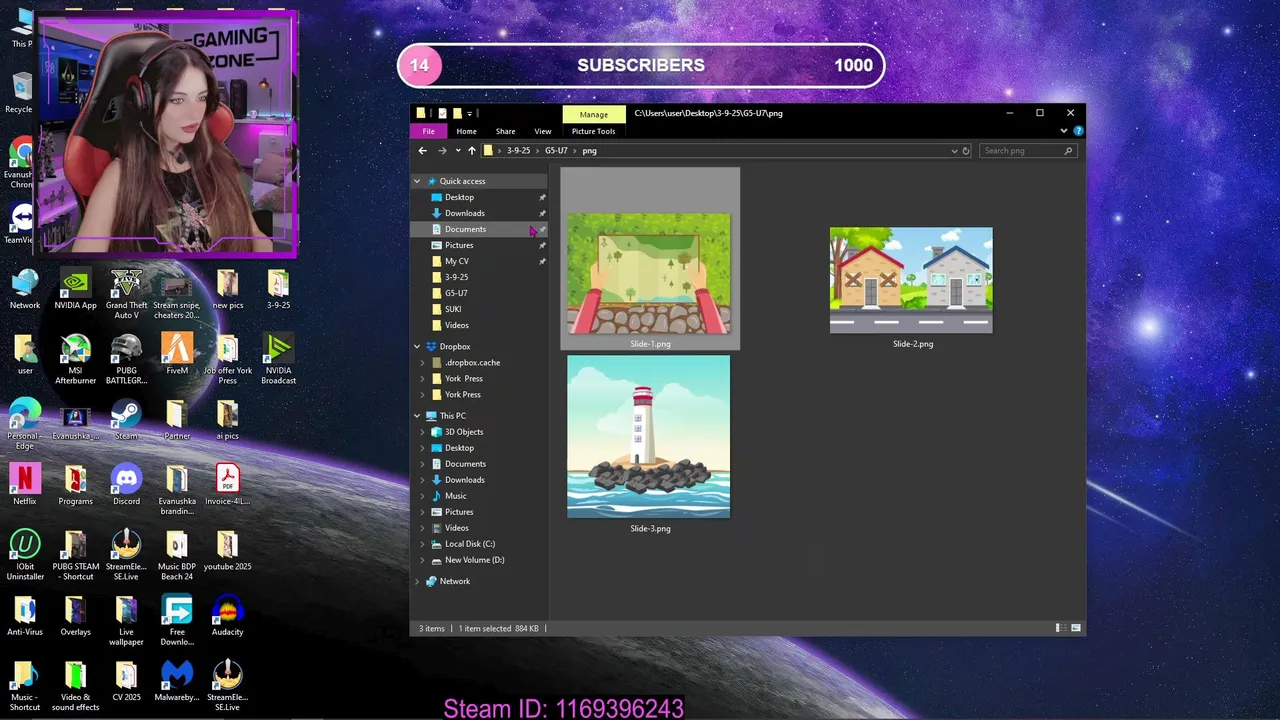Image resolution: width=1280 pixels, height=720 pixels.
Task: Click the Explorer Back arrow button
Action: pos(422,151)
